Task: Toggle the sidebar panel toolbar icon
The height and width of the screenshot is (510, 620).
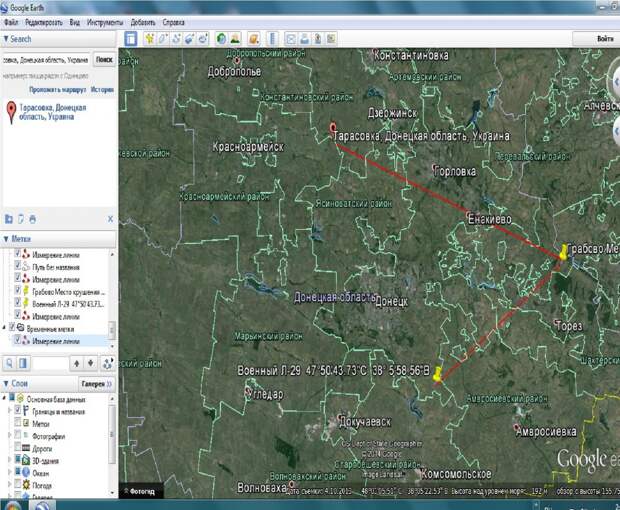Action: pyautogui.click(x=131, y=39)
